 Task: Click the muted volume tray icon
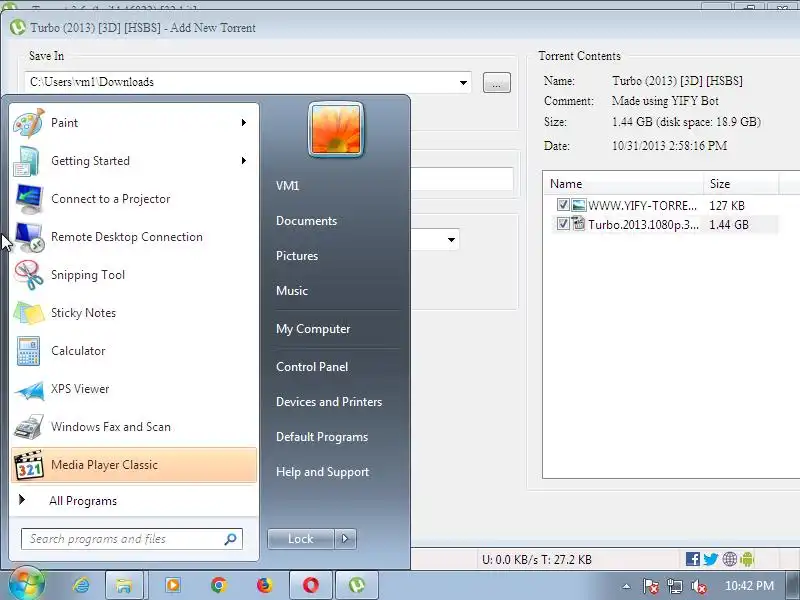[698, 587]
